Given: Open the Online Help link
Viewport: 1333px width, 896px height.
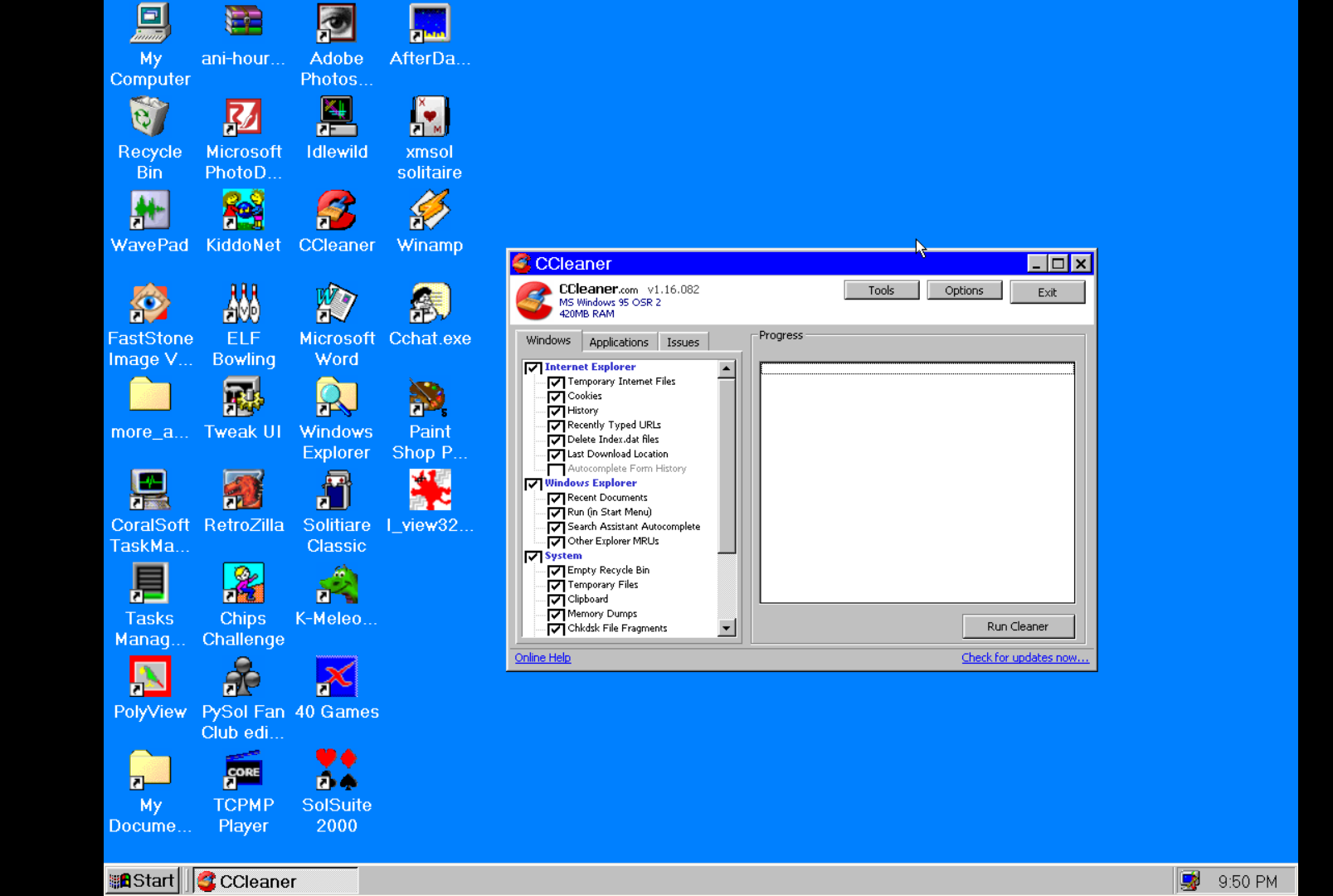Looking at the screenshot, I should tap(542, 658).
